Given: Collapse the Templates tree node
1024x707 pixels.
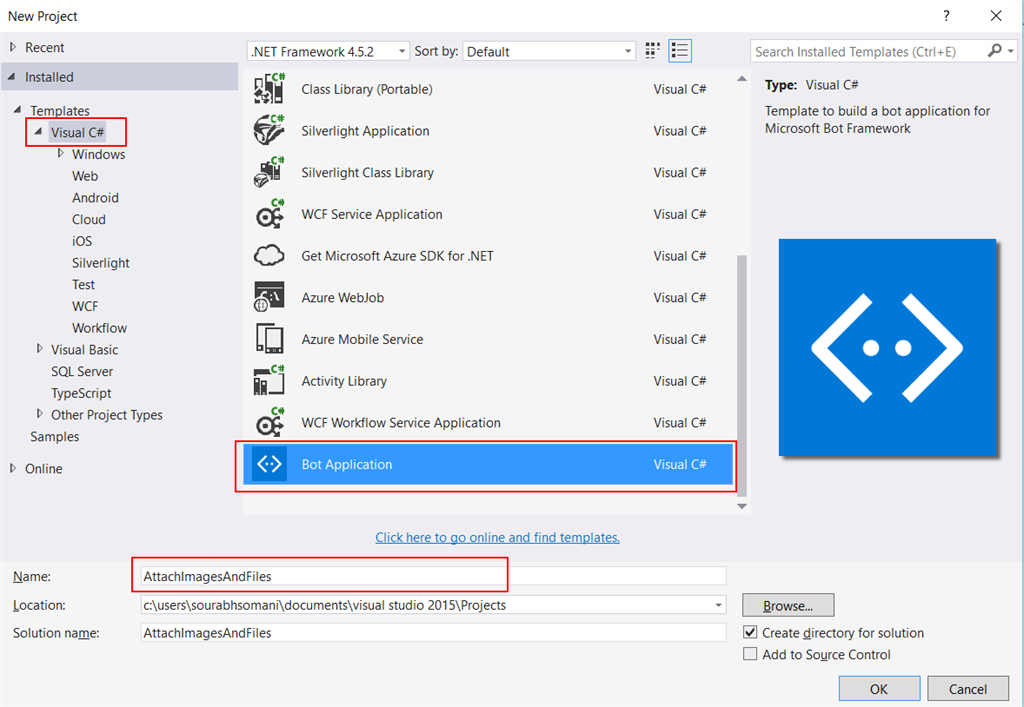Looking at the screenshot, I should (x=18, y=110).
